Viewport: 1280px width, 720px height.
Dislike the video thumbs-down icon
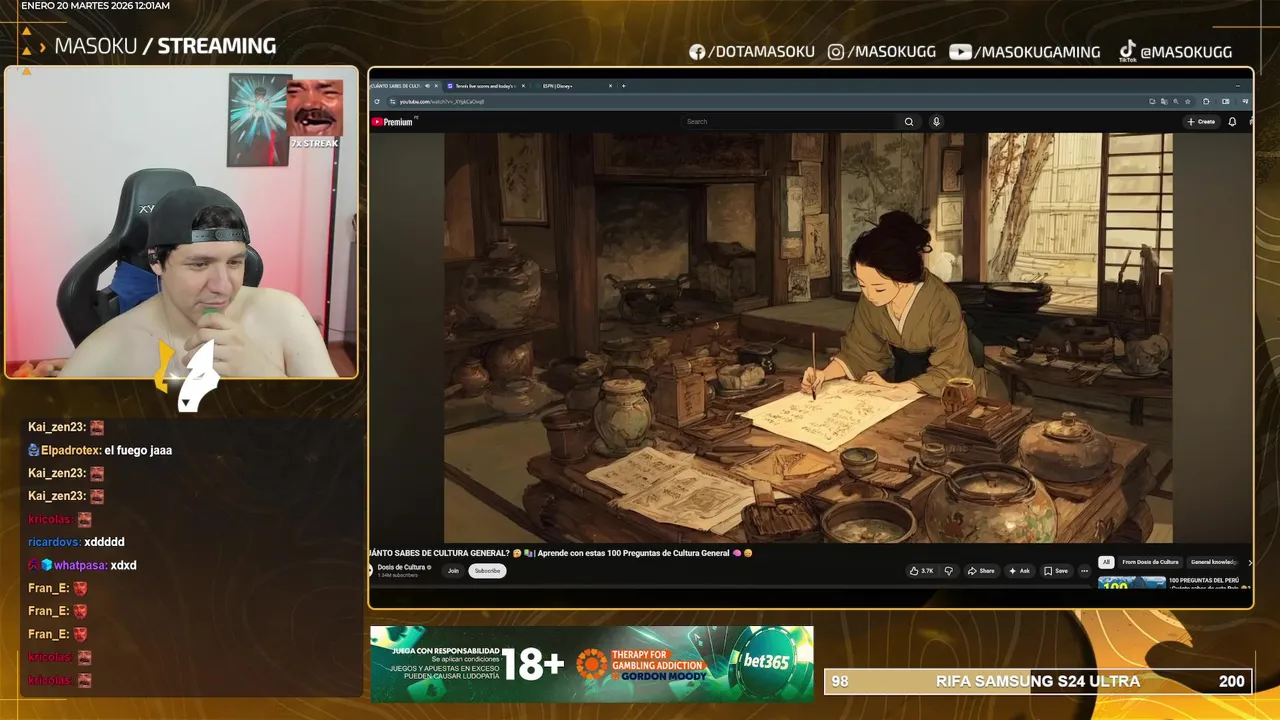tap(949, 571)
